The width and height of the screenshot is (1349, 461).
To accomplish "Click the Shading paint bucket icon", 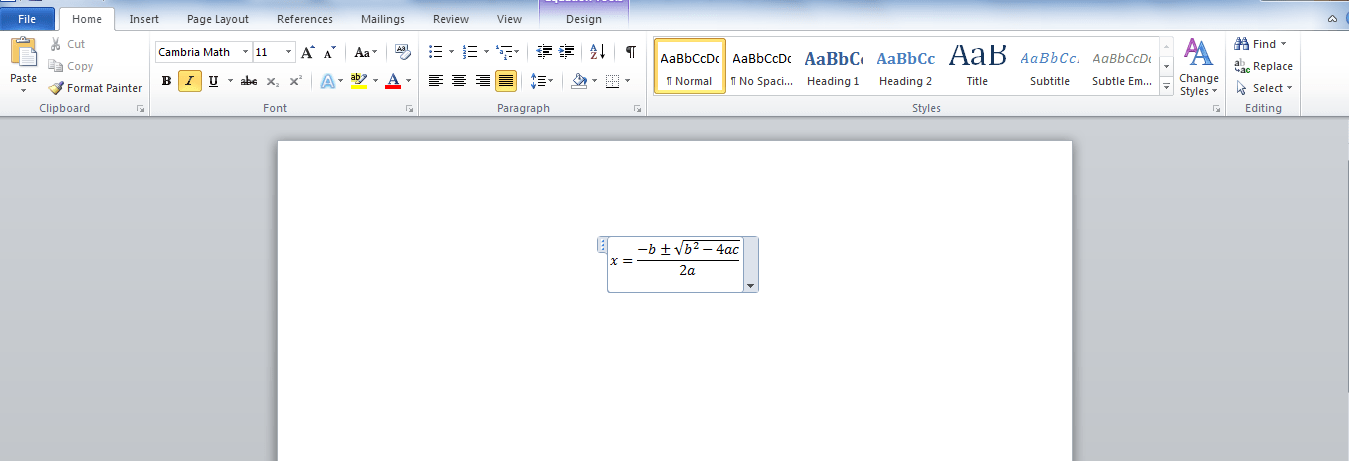I will pyautogui.click(x=578, y=81).
